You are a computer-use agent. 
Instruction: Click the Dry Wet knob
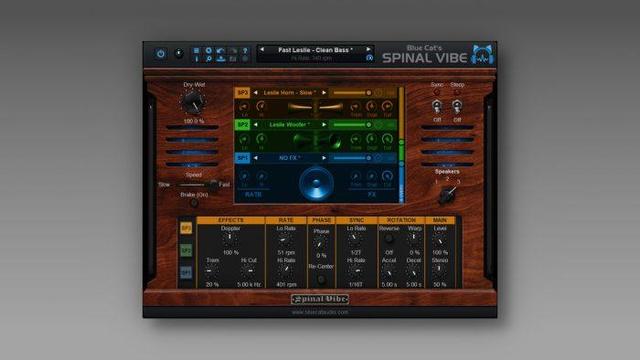[193, 102]
